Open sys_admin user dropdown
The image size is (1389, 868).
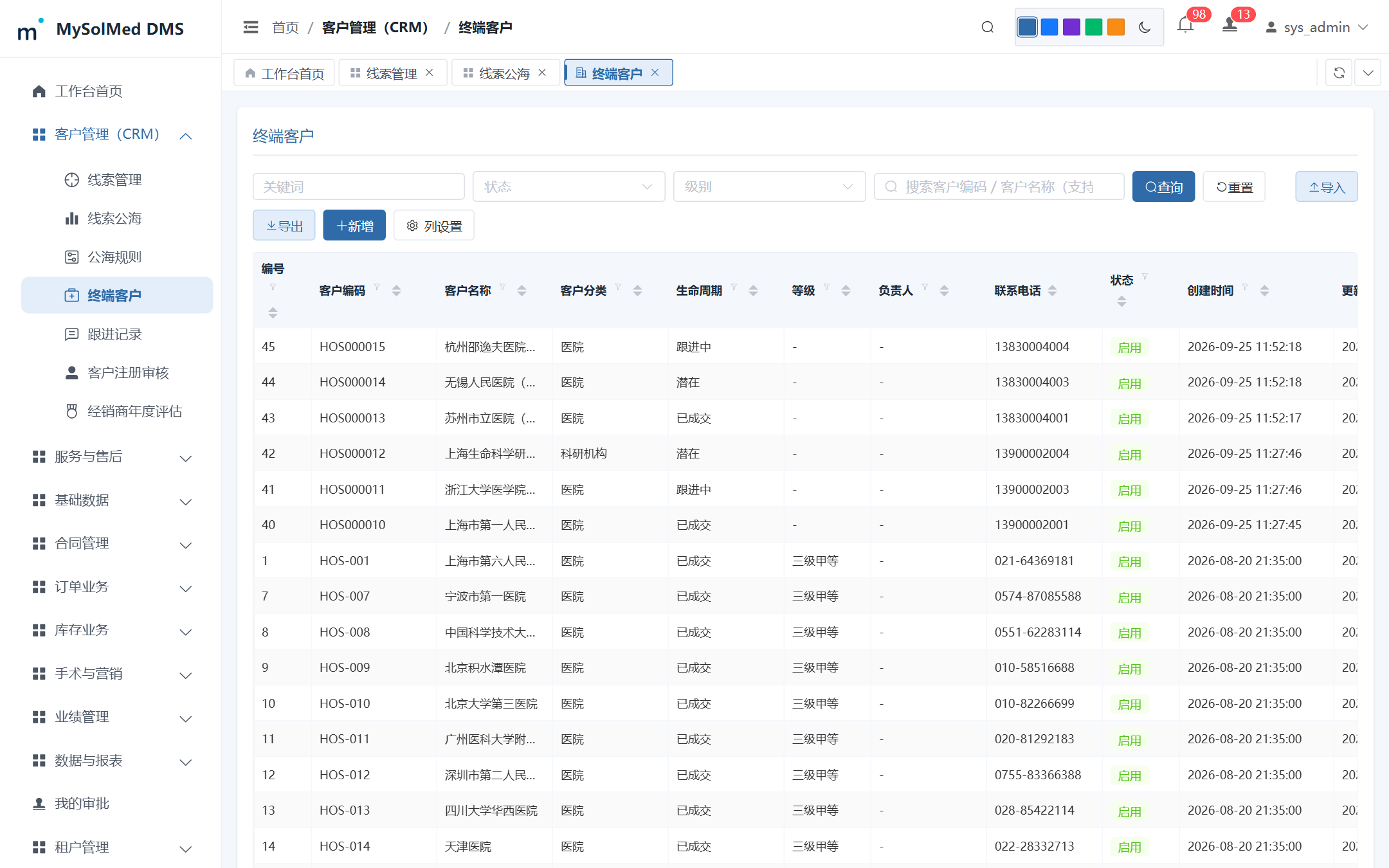point(1316,27)
